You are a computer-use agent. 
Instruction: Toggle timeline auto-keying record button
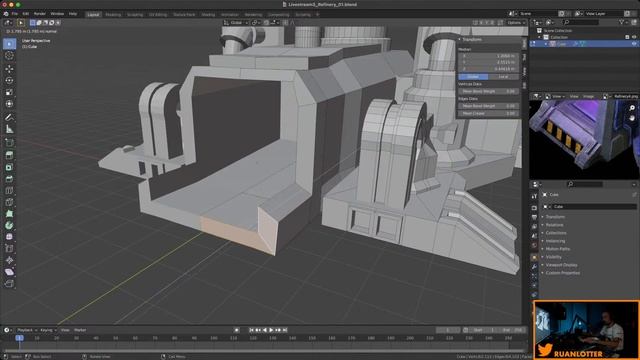[x=237, y=330]
